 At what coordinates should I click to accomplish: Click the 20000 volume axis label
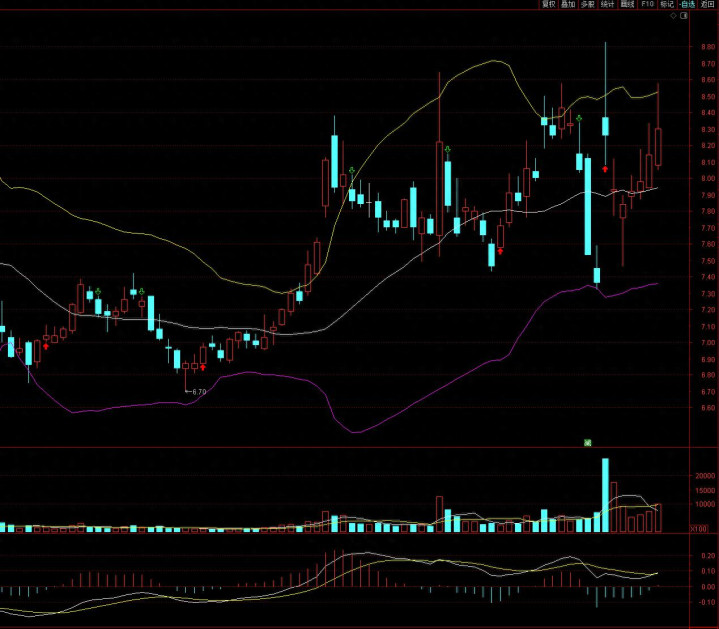tap(705, 476)
